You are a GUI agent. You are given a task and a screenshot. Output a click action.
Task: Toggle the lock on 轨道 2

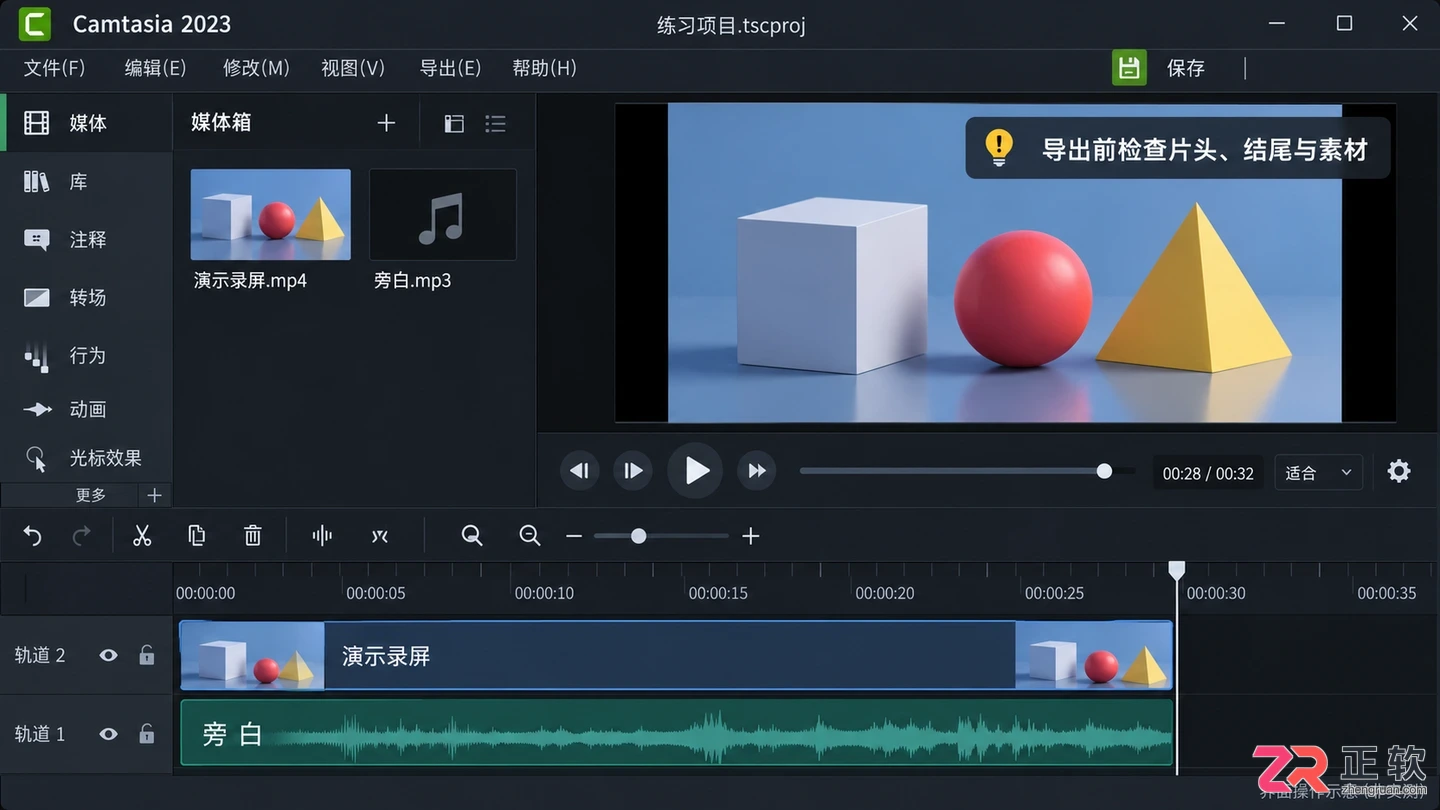pyautogui.click(x=147, y=655)
